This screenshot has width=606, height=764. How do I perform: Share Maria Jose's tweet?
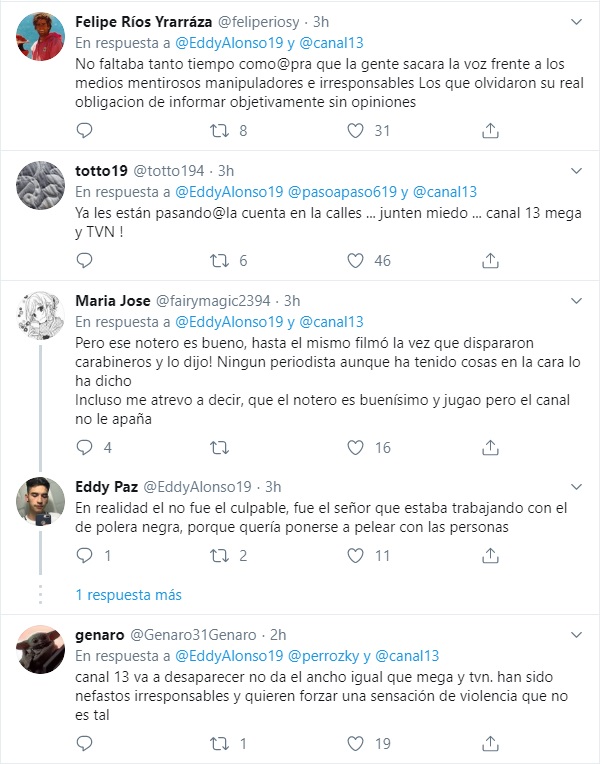pos(490,448)
